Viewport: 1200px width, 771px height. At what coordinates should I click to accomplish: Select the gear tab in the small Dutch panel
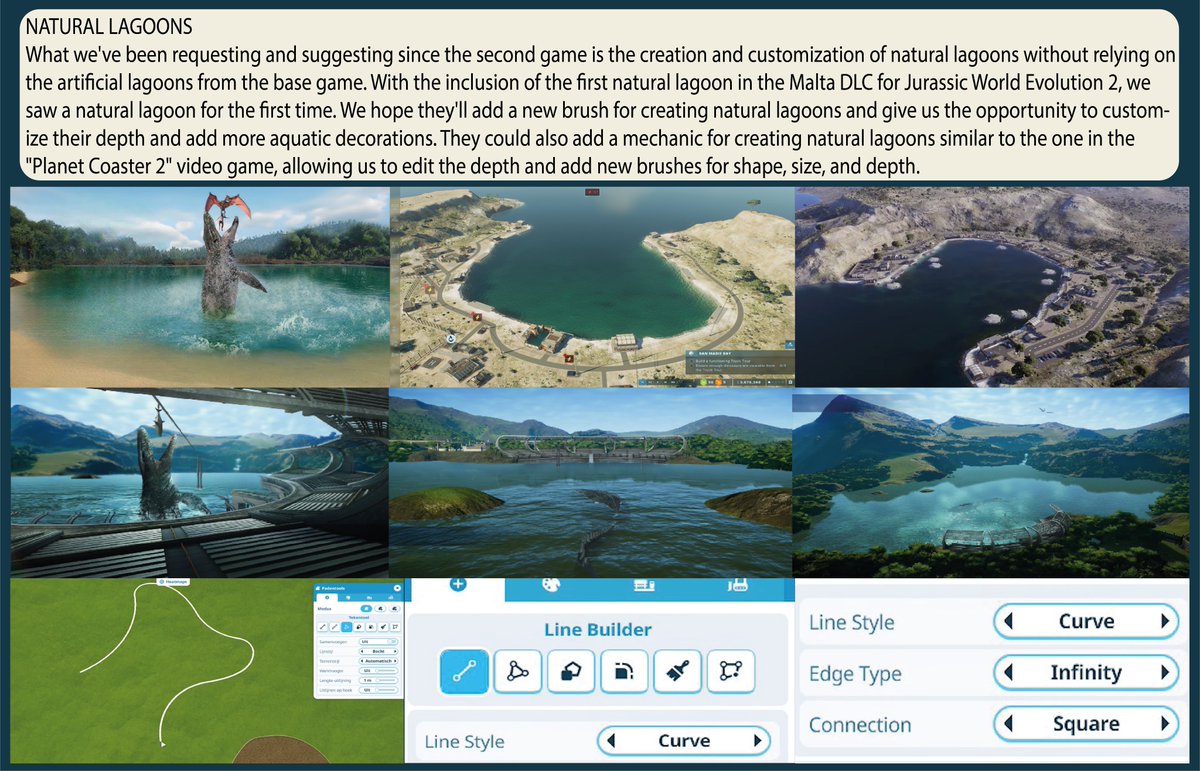tap(327, 597)
